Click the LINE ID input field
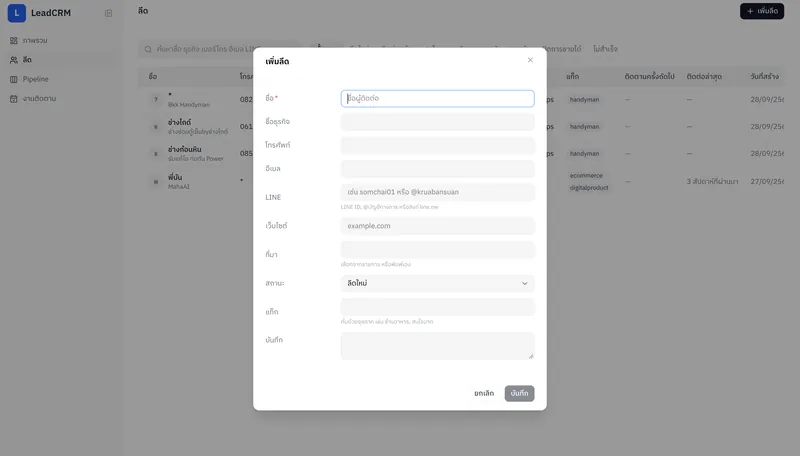 (x=437, y=192)
